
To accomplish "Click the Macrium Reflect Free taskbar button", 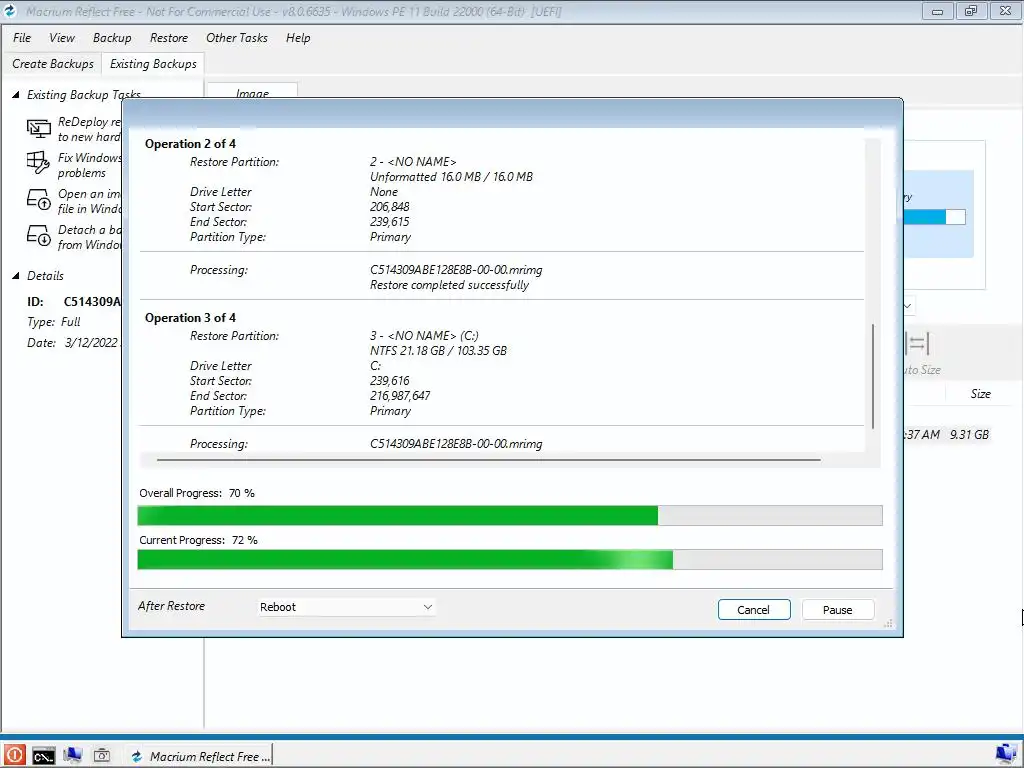I will (200, 756).
